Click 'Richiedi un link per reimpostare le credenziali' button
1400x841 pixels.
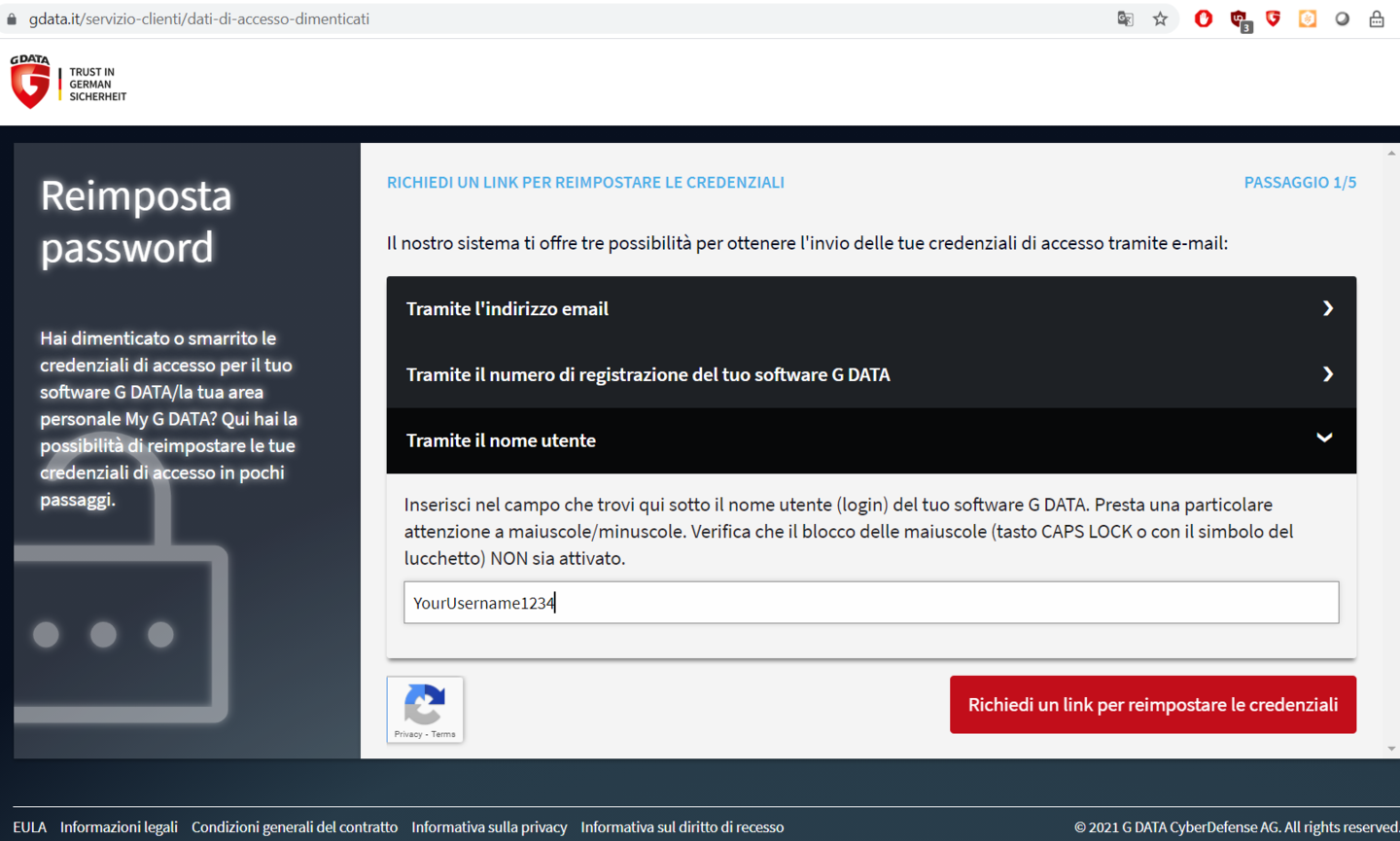(1153, 705)
